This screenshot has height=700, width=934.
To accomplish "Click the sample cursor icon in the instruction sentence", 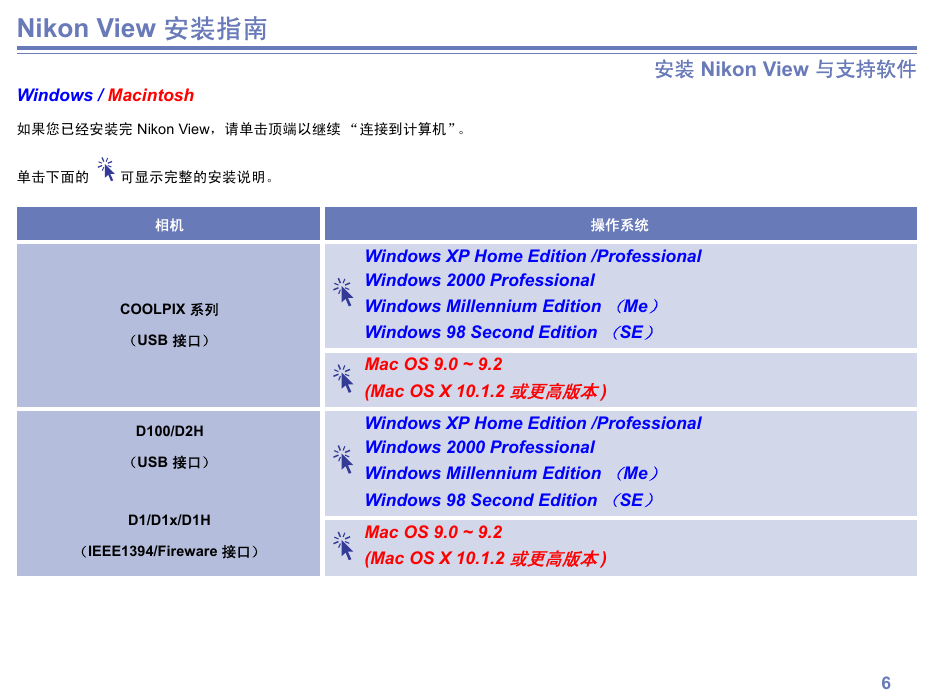I will [106, 169].
